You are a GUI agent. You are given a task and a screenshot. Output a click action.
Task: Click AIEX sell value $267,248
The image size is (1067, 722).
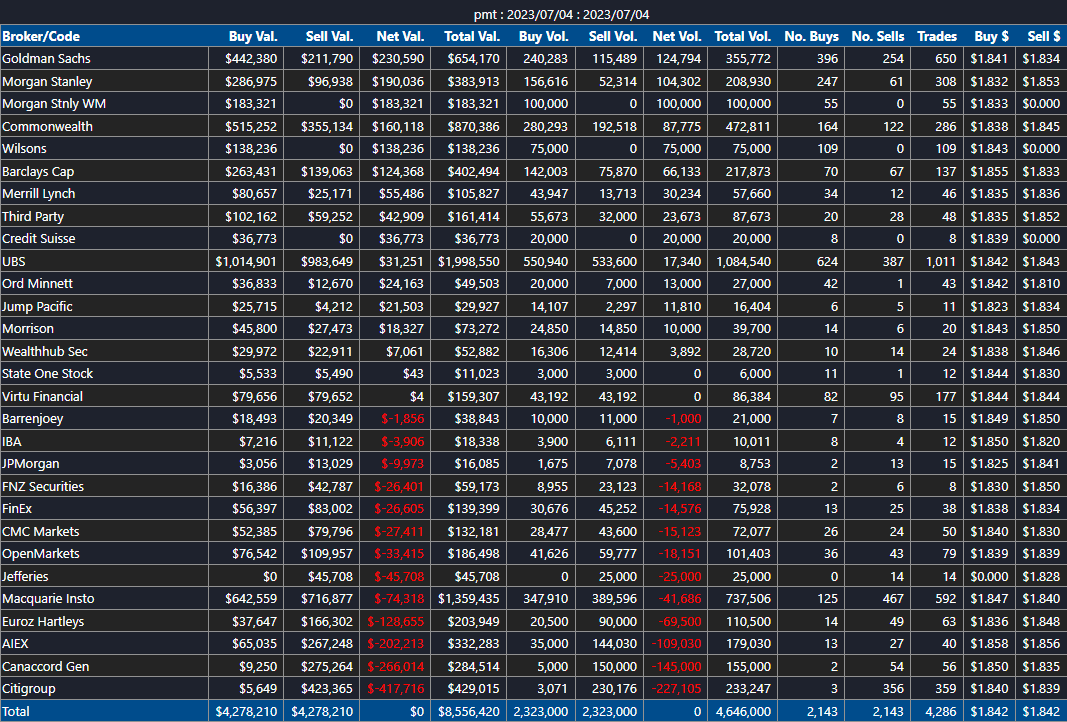point(327,643)
